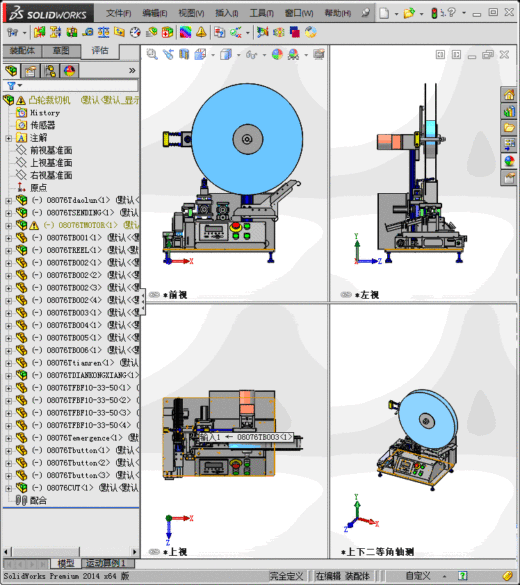520x585 pixels.
Task: Open New document dropdown arrow
Action: tap(396, 14)
